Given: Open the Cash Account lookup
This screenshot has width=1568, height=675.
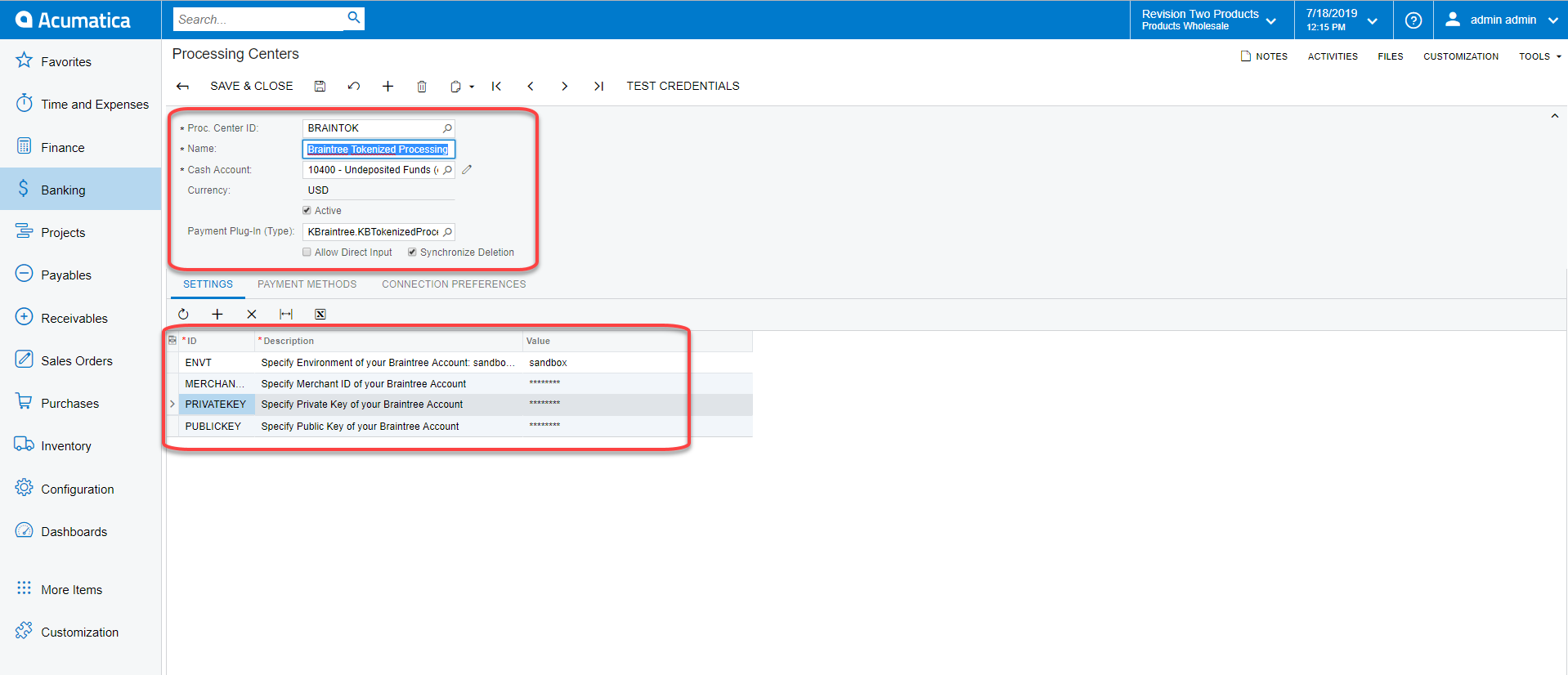Looking at the screenshot, I should coord(447,170).
